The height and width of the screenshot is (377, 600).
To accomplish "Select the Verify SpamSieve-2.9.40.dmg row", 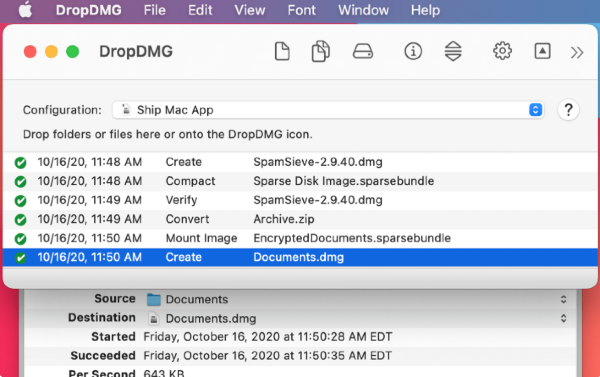I will point(300,200).
